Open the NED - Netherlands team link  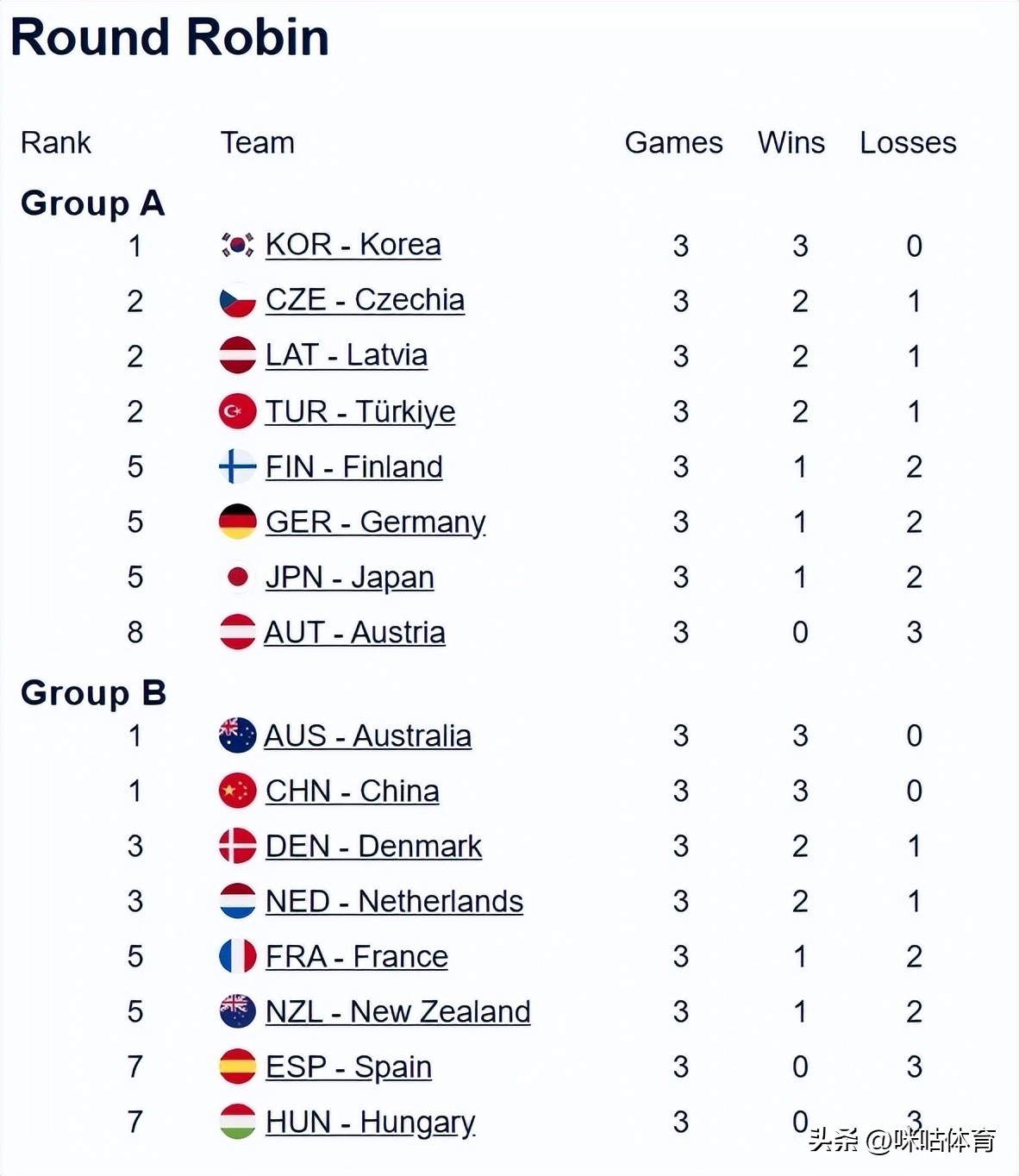coord(394,902)
